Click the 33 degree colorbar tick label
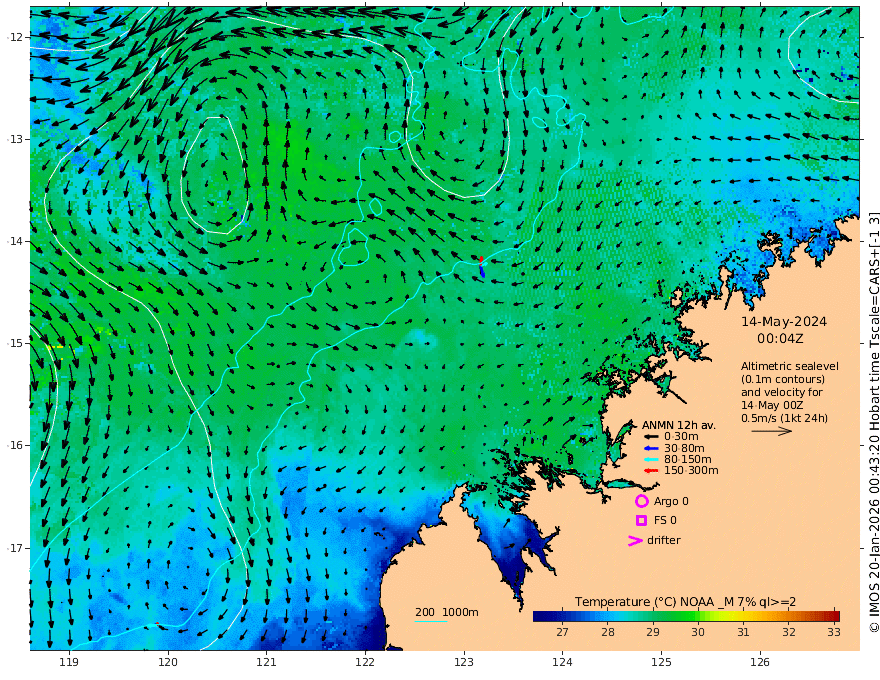The image size is (880, 680). (x=834, y=632)
